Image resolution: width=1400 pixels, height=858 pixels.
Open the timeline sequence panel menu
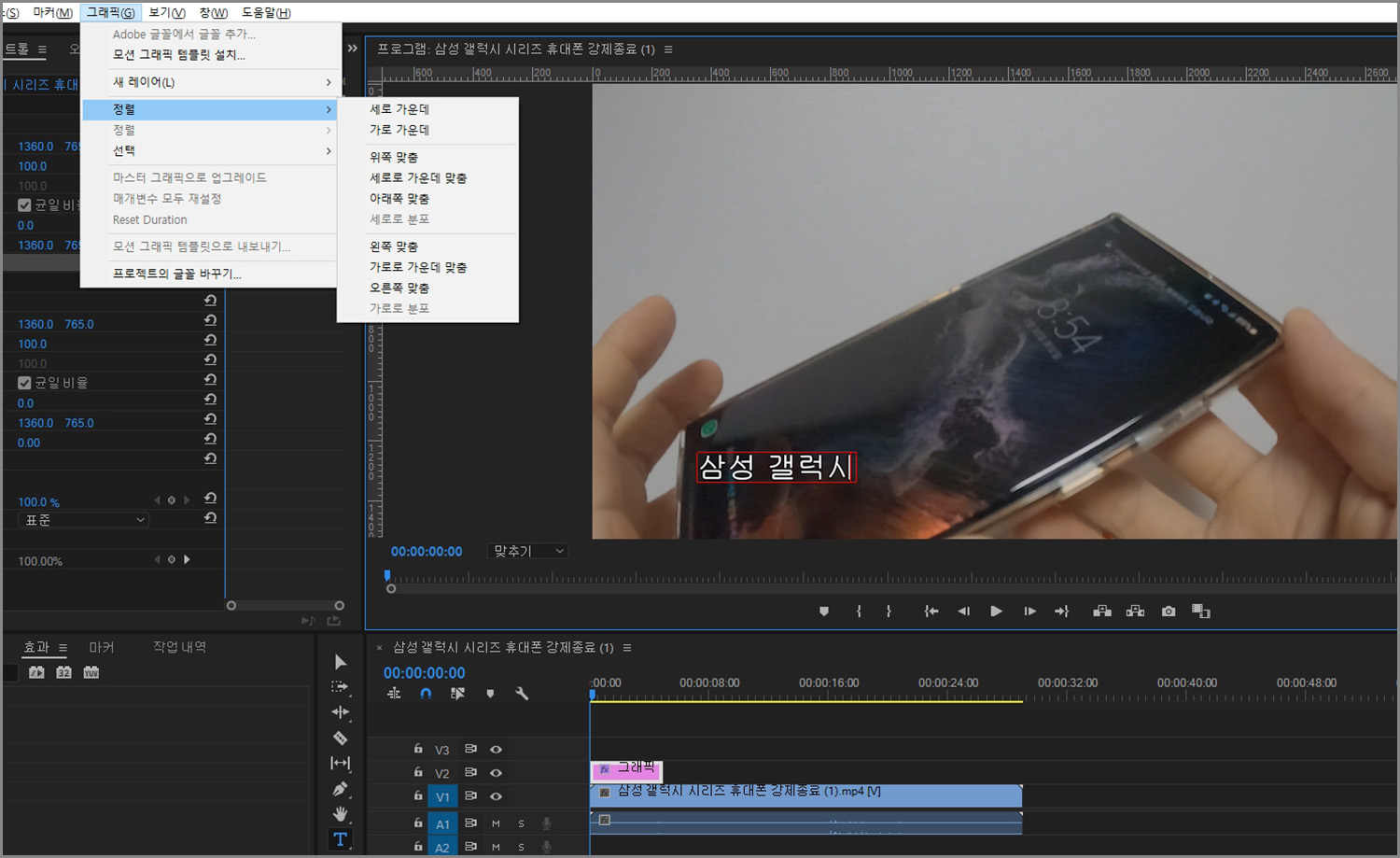627,648
